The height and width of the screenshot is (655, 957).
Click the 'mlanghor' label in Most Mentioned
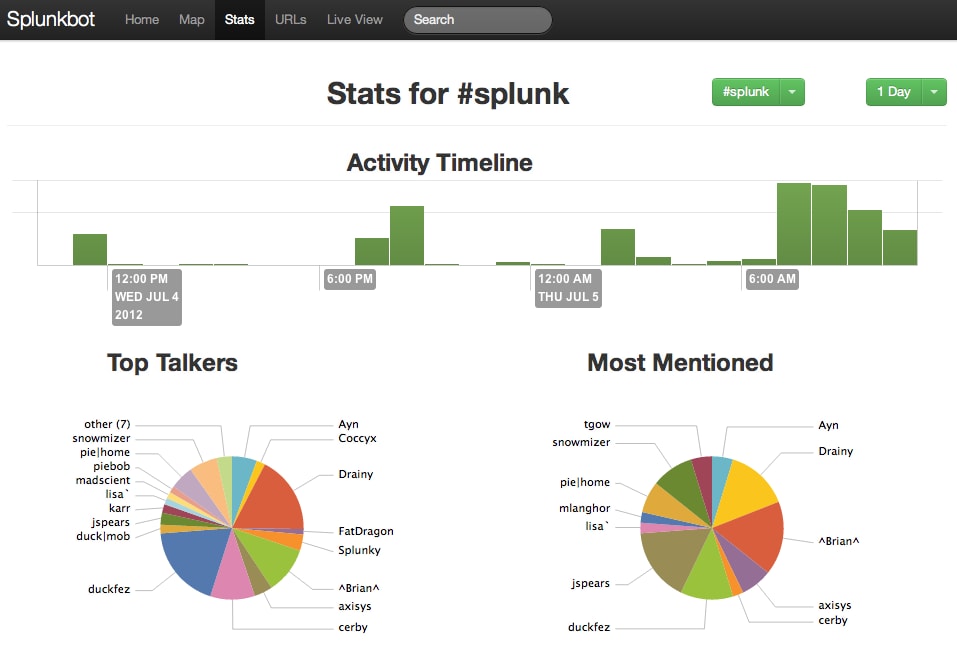[x=584, y=508]
